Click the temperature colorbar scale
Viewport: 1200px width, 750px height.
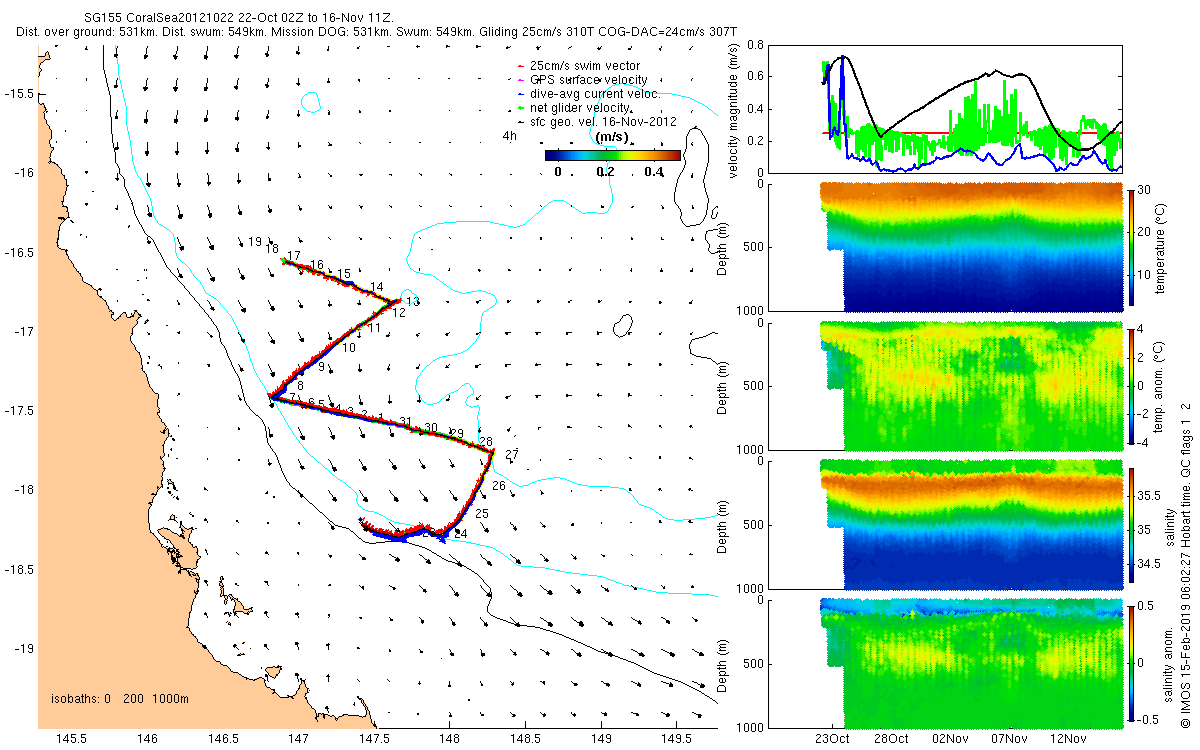[1131, 245]
